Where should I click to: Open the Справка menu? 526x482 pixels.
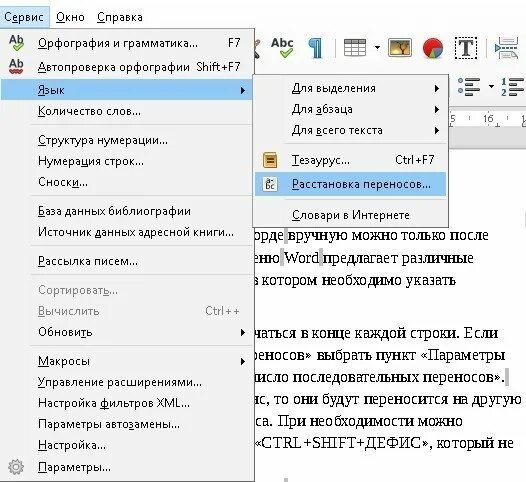pyautogui.click(x=120, y=17)
